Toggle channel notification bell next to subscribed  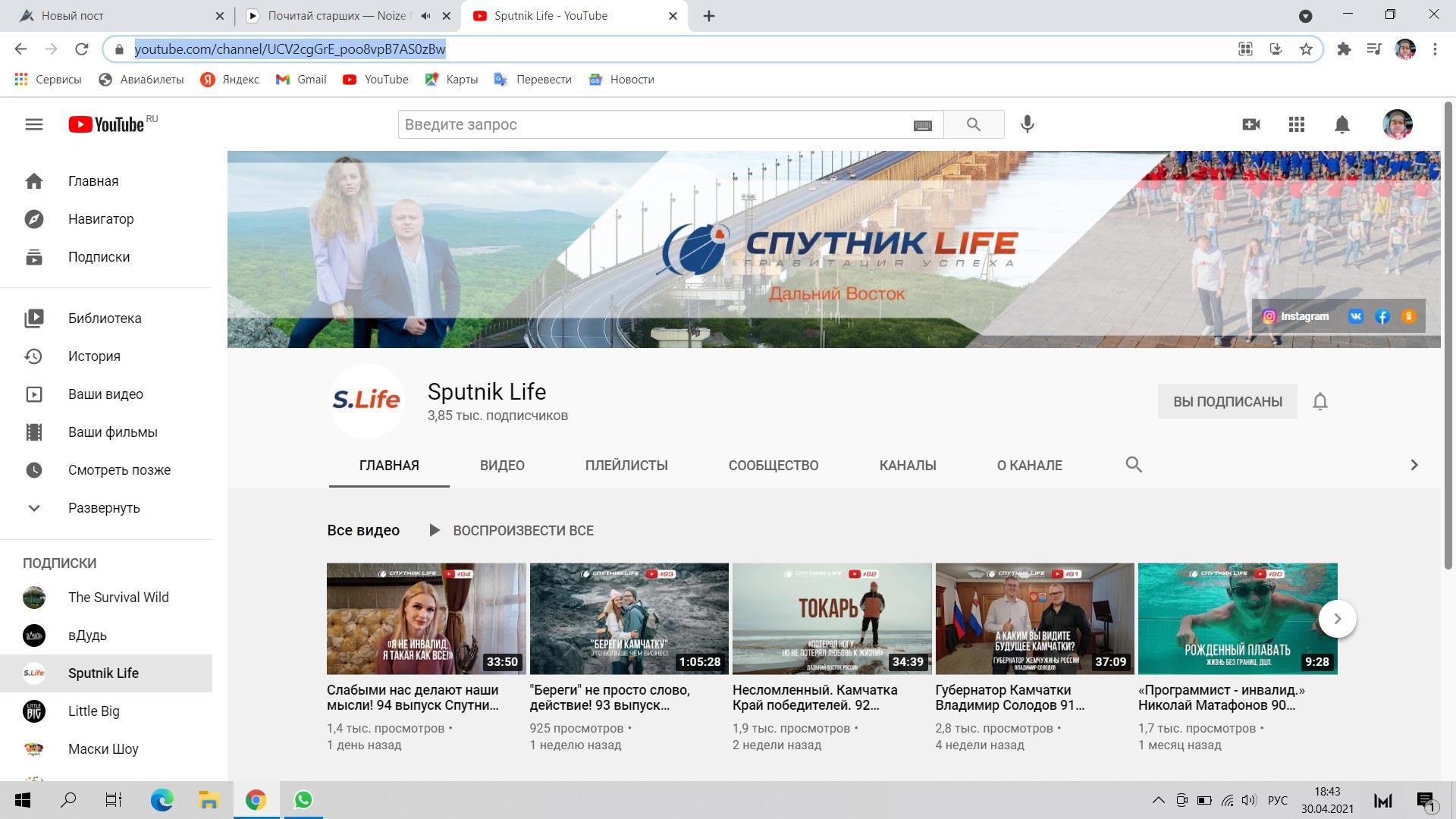pyautogui.click(x=1319, y=401)
